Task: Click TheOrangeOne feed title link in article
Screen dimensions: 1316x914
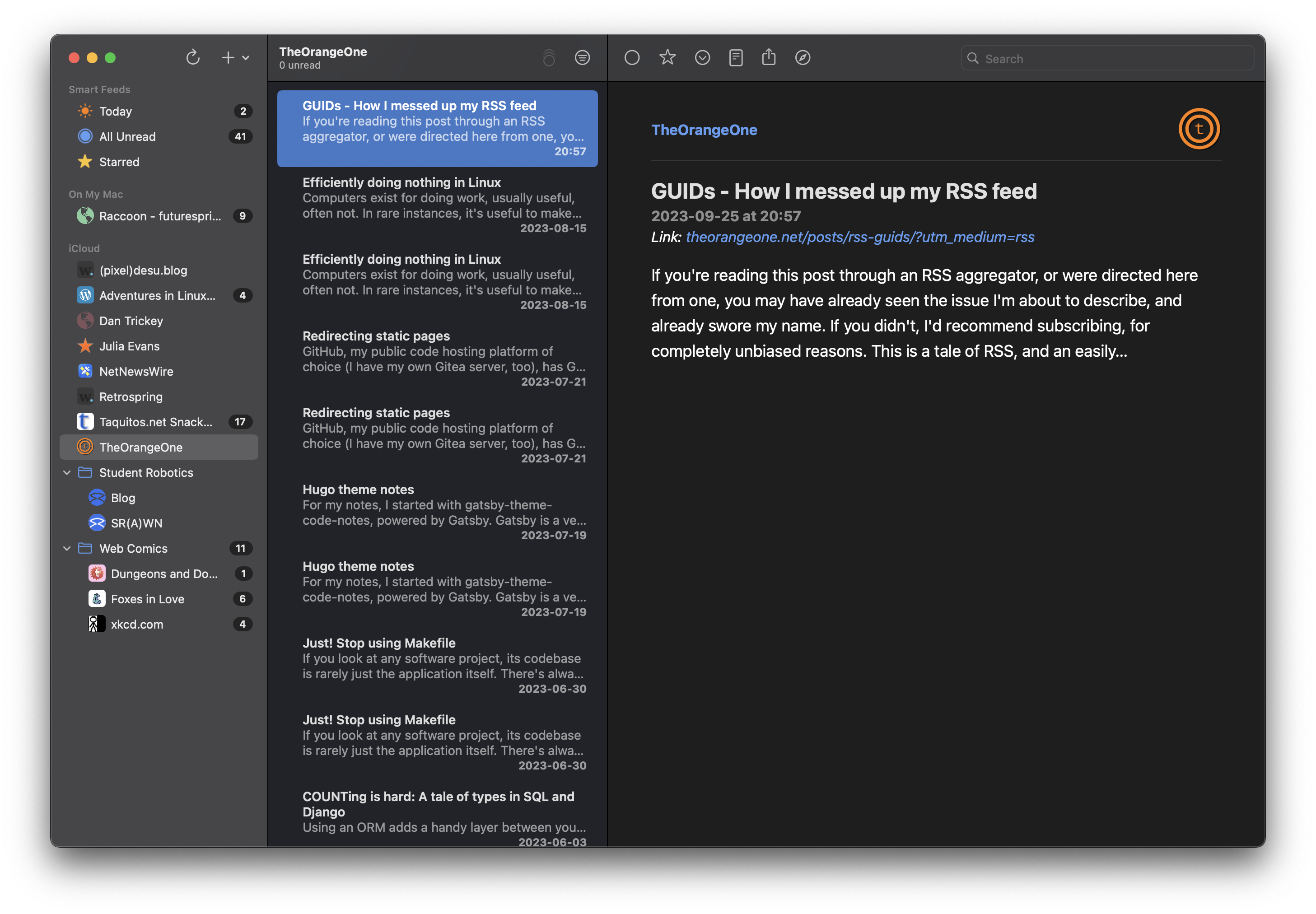Action: pyautogui.click(x=704, y=130)
